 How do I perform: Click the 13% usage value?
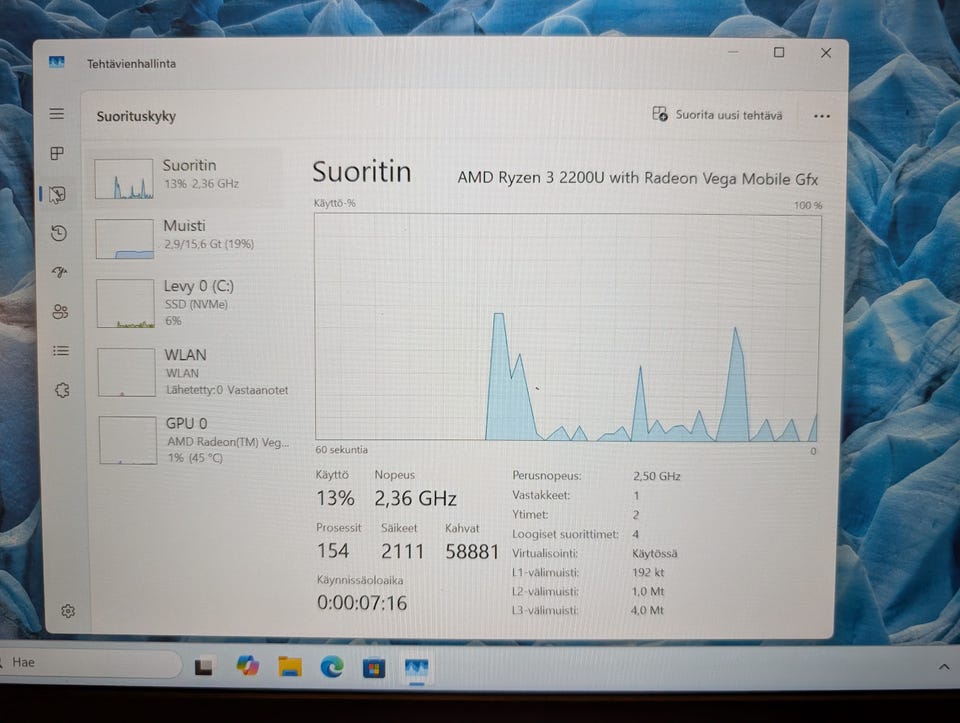click(x=335, y=498)
